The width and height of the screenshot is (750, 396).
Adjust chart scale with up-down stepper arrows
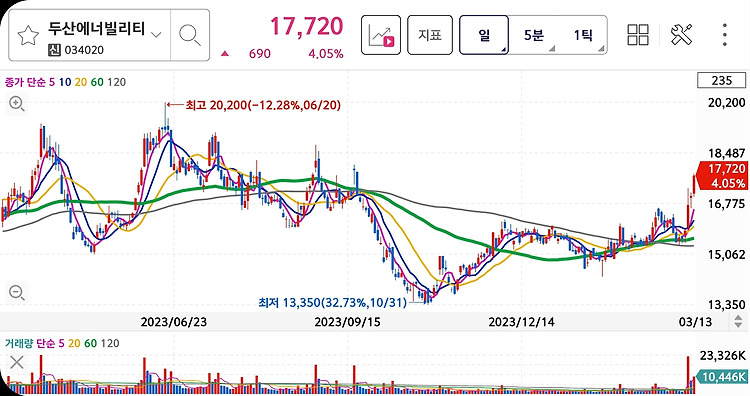click(739, 321)
